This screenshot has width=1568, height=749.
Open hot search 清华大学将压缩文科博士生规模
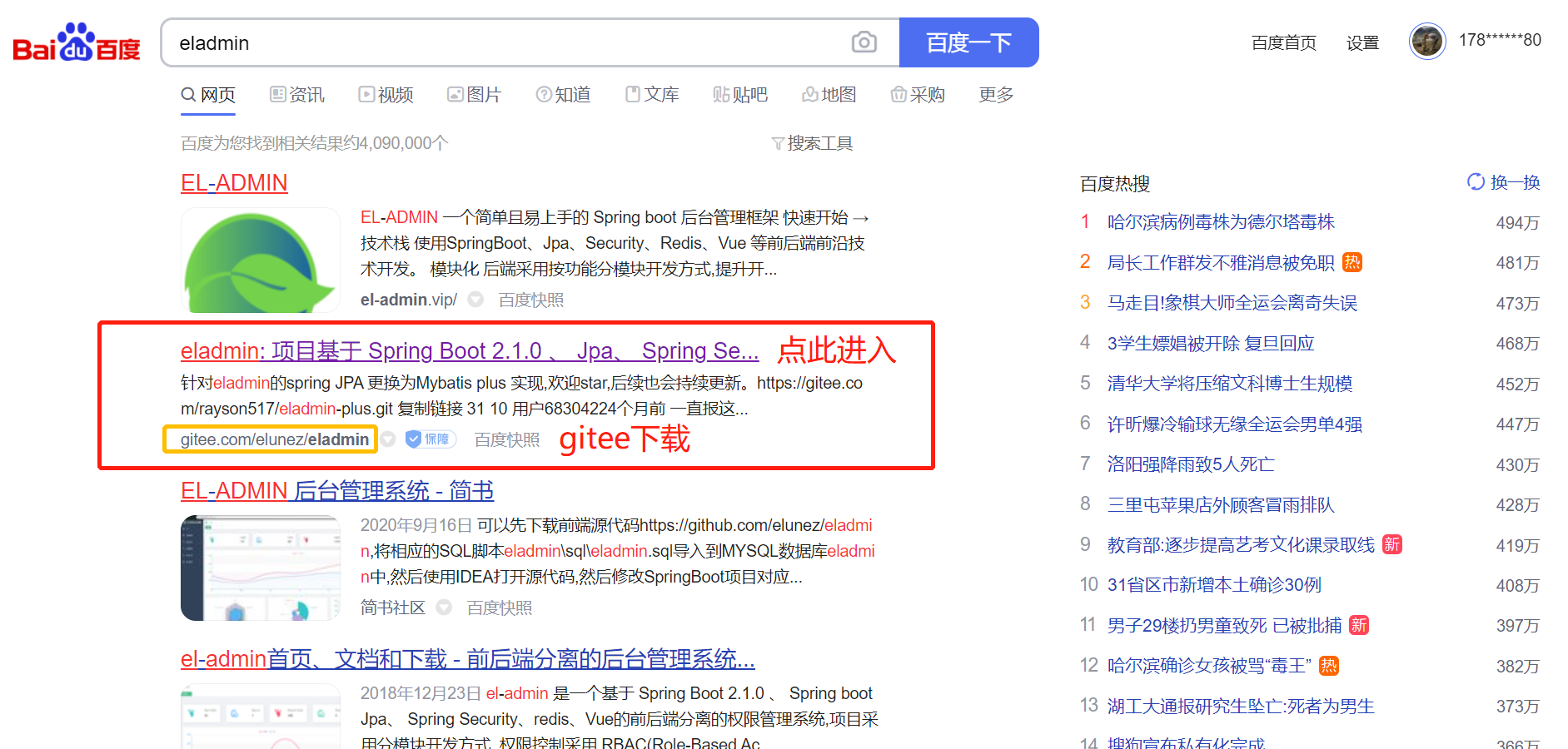(1230, 384)
